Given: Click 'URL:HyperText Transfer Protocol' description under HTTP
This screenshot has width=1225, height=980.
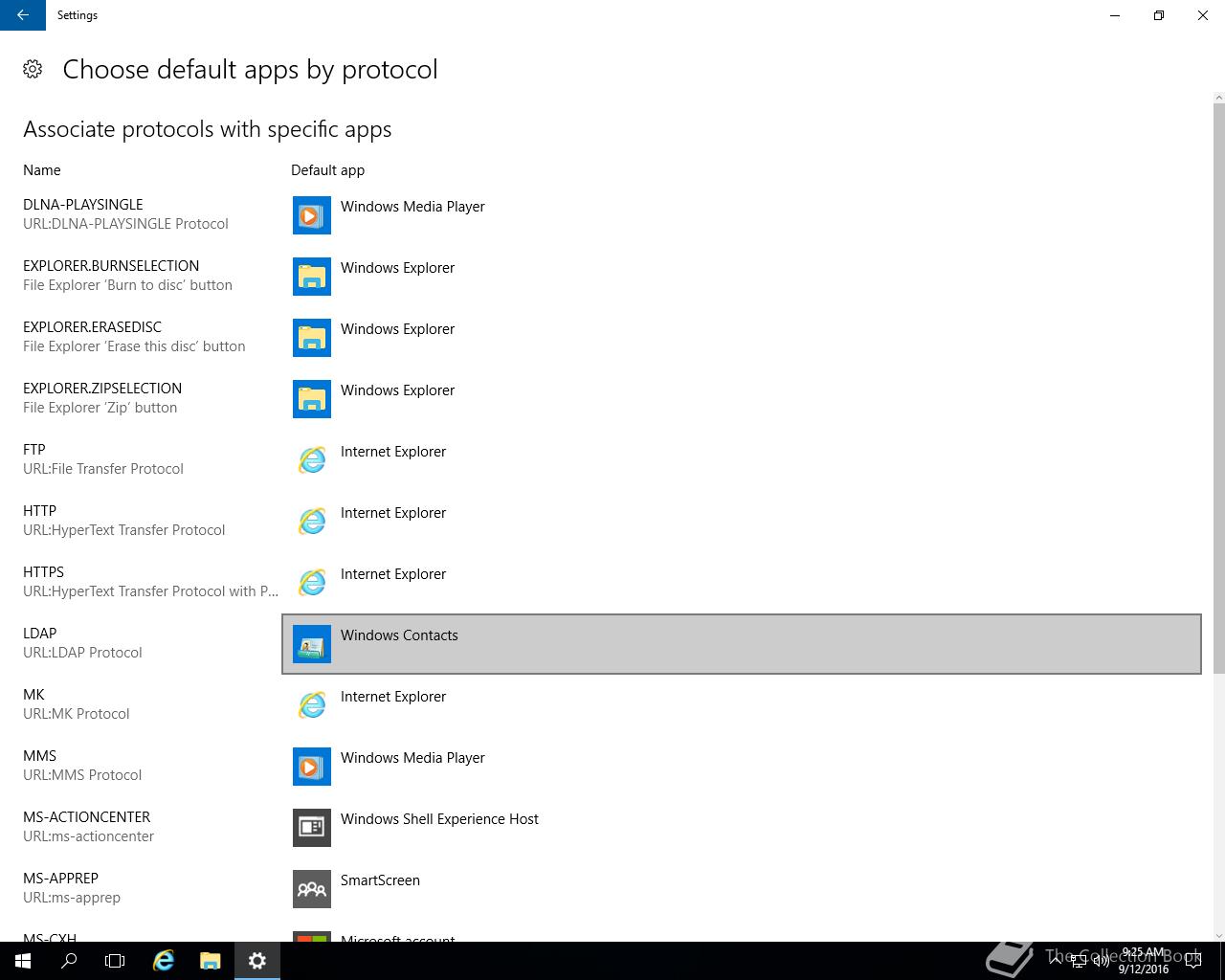Looking at the screenshot, I should 124,530.
